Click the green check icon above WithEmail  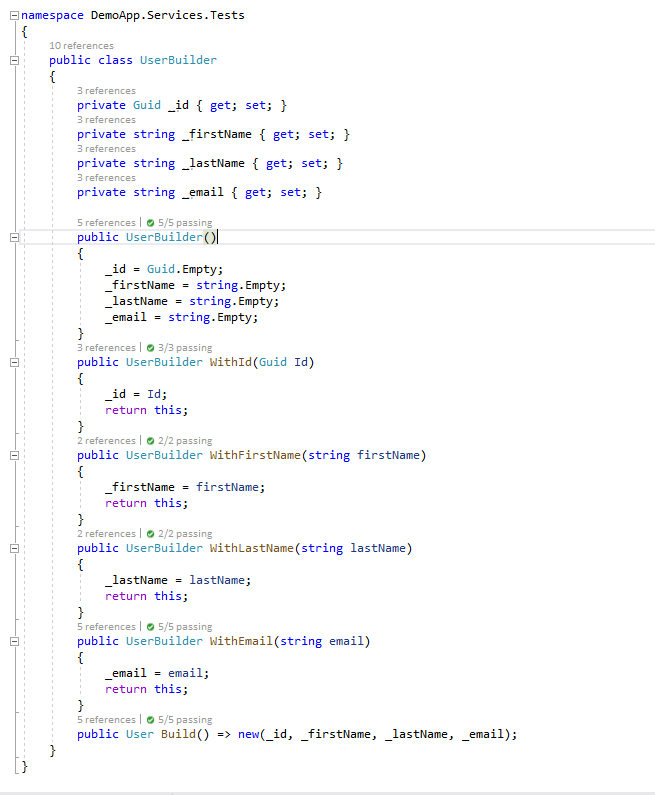(150, 627)
